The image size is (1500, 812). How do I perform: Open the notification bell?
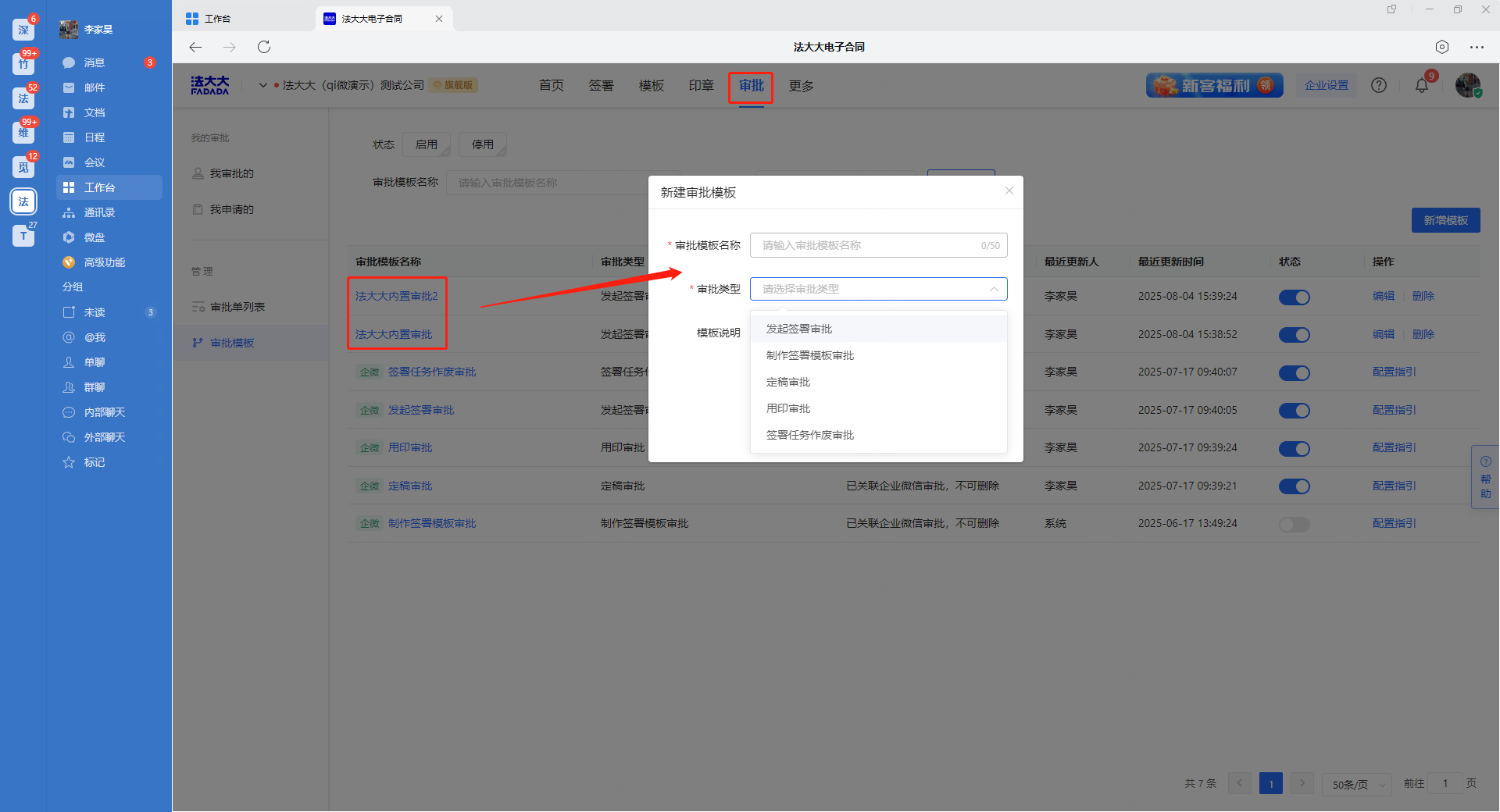click(1422, 86)
